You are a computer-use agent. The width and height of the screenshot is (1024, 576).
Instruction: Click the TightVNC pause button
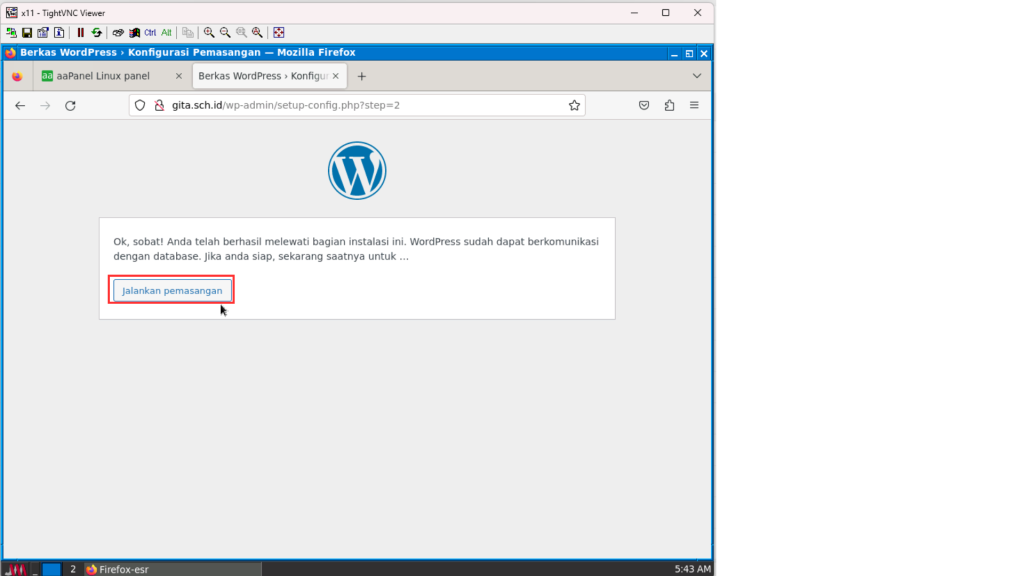click(x=82, y=32)
